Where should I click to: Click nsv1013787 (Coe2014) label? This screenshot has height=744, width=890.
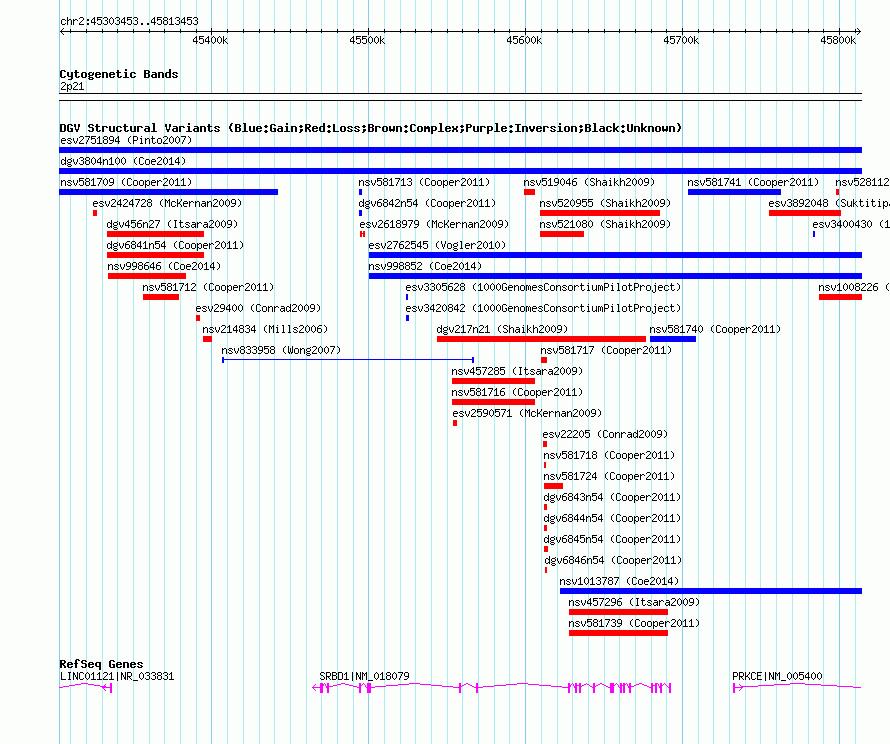click(x=619, y=581)
